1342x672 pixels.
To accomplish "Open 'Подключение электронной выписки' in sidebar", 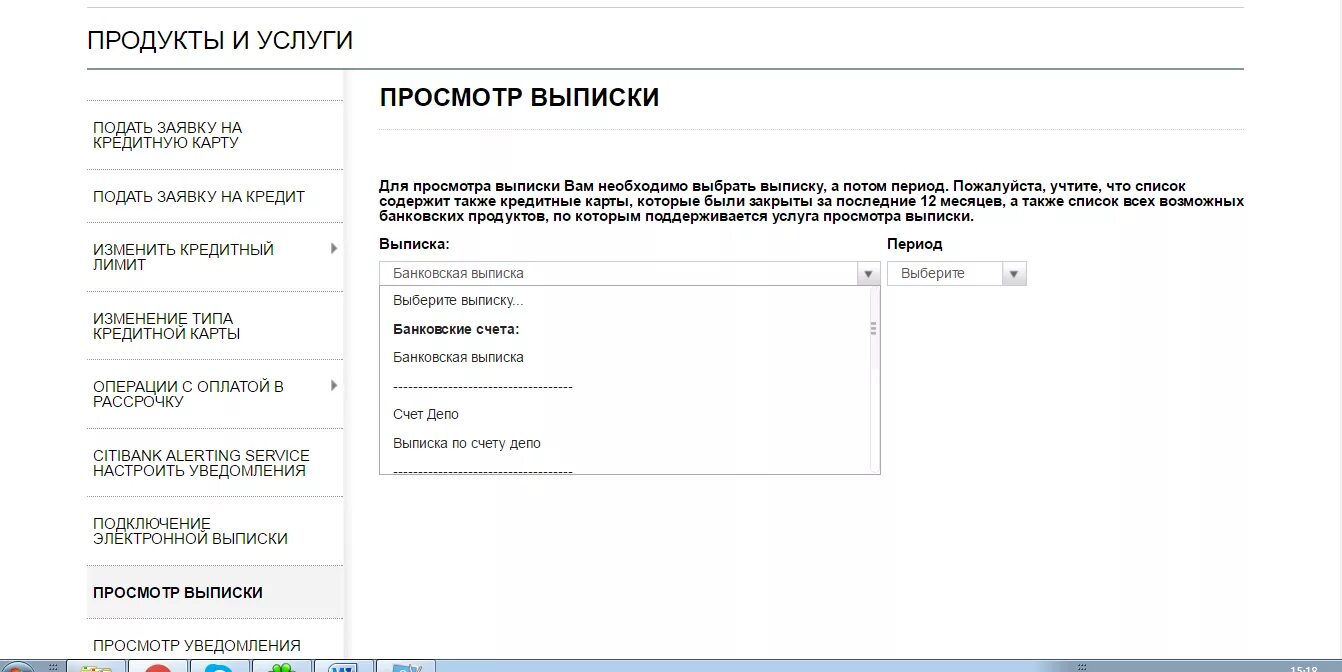I will point(190,531).
